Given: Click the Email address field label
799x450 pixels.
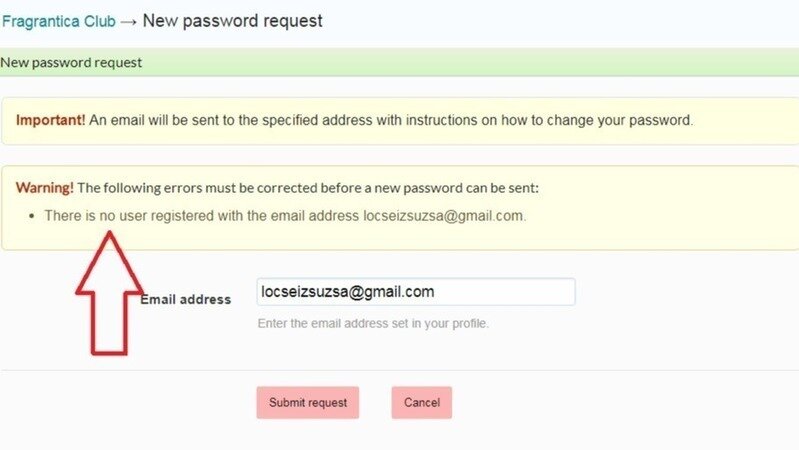Looking at the screenshot, I should pyautogui.click(x=186, y=299).
